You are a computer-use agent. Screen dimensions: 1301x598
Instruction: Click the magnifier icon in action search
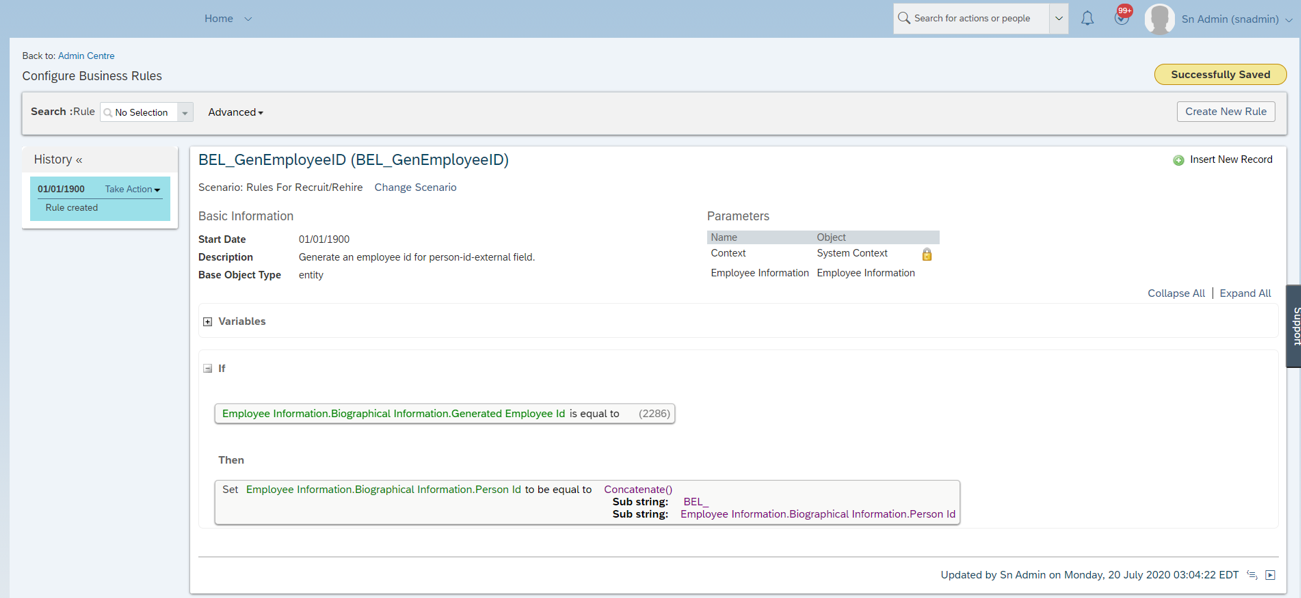coord(904,18)
